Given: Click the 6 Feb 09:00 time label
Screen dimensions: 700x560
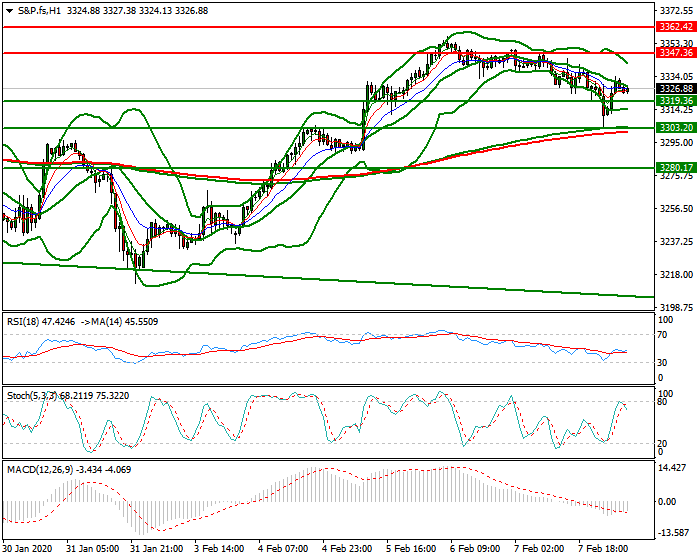Looking at the screenshot, I should click(x=475, y=549).
